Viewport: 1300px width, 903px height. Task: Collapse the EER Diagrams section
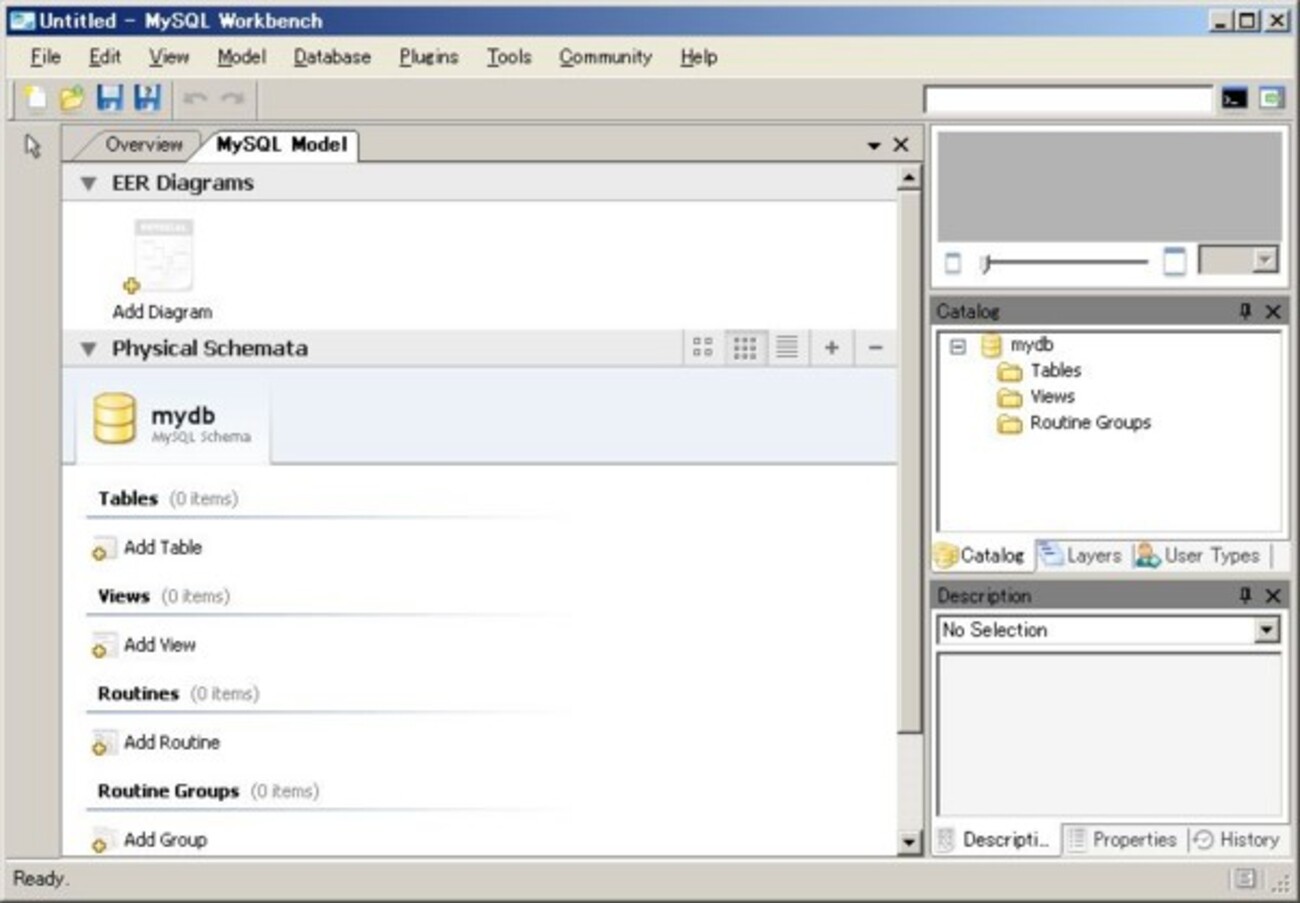[89, 184]
